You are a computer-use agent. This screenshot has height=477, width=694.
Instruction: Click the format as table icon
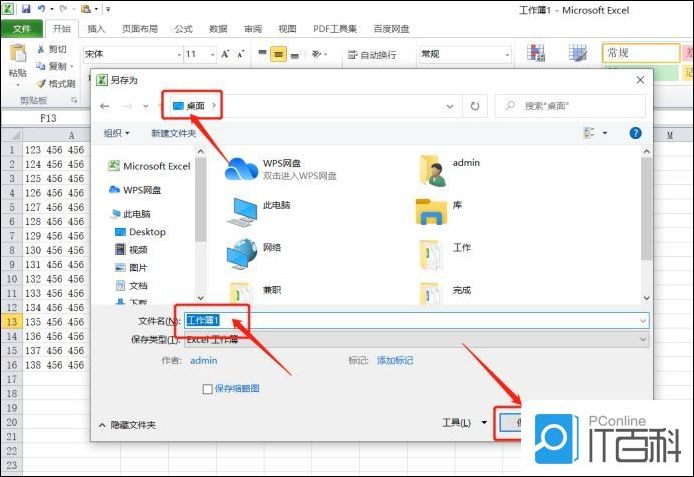pyautogui.click(x=578, y=53)
